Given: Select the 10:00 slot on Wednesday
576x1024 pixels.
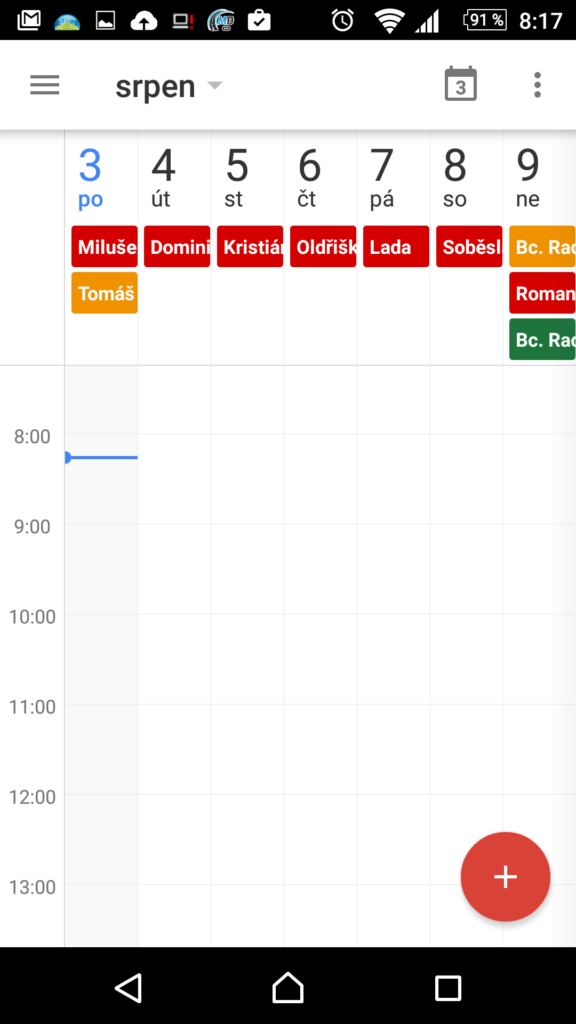Looking at the screenshot, I should (x=247, y=659).
